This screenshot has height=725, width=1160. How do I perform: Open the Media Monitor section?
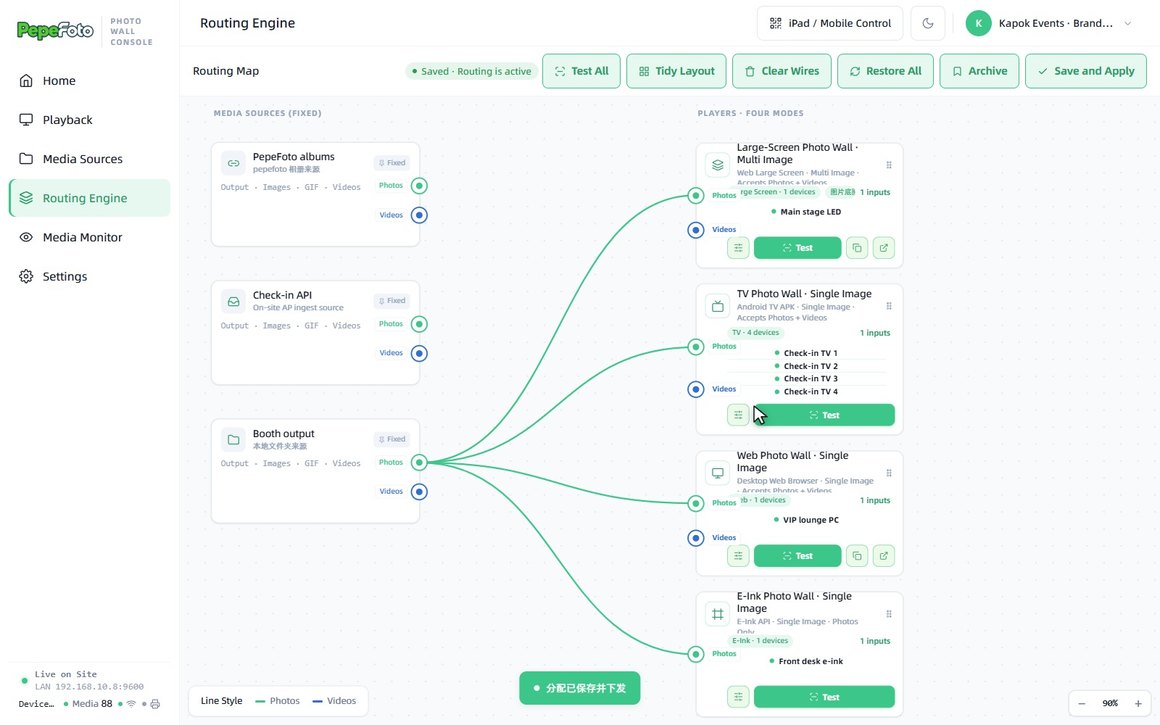(89, 237)
